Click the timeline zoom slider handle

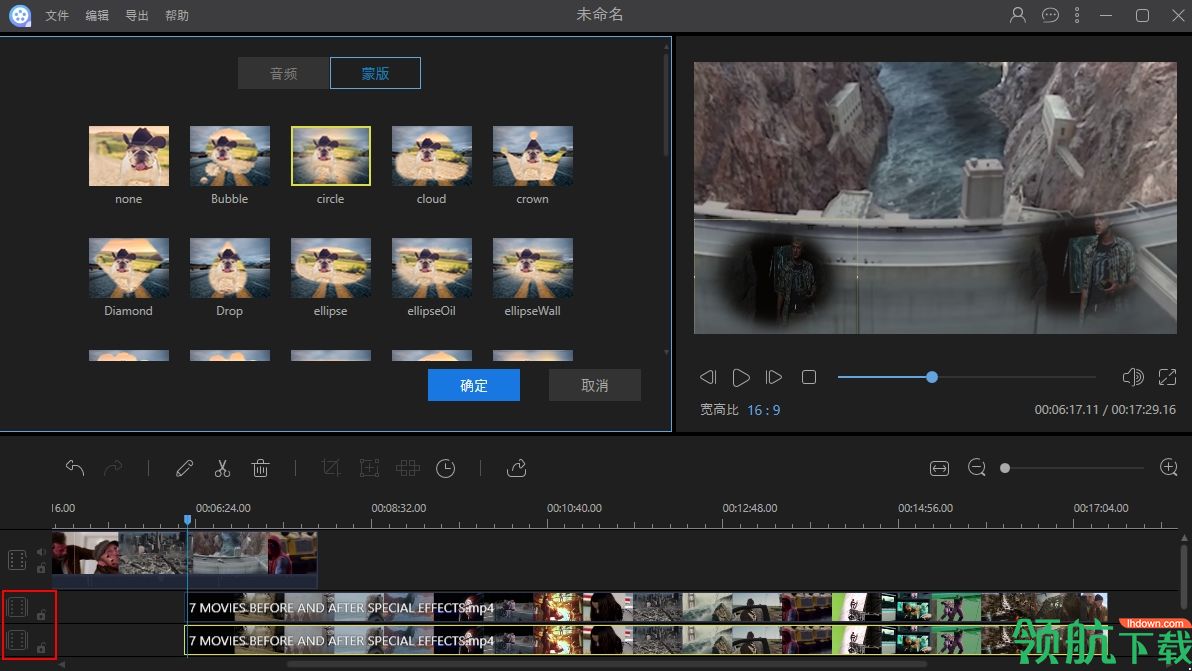pos(1005,468)
